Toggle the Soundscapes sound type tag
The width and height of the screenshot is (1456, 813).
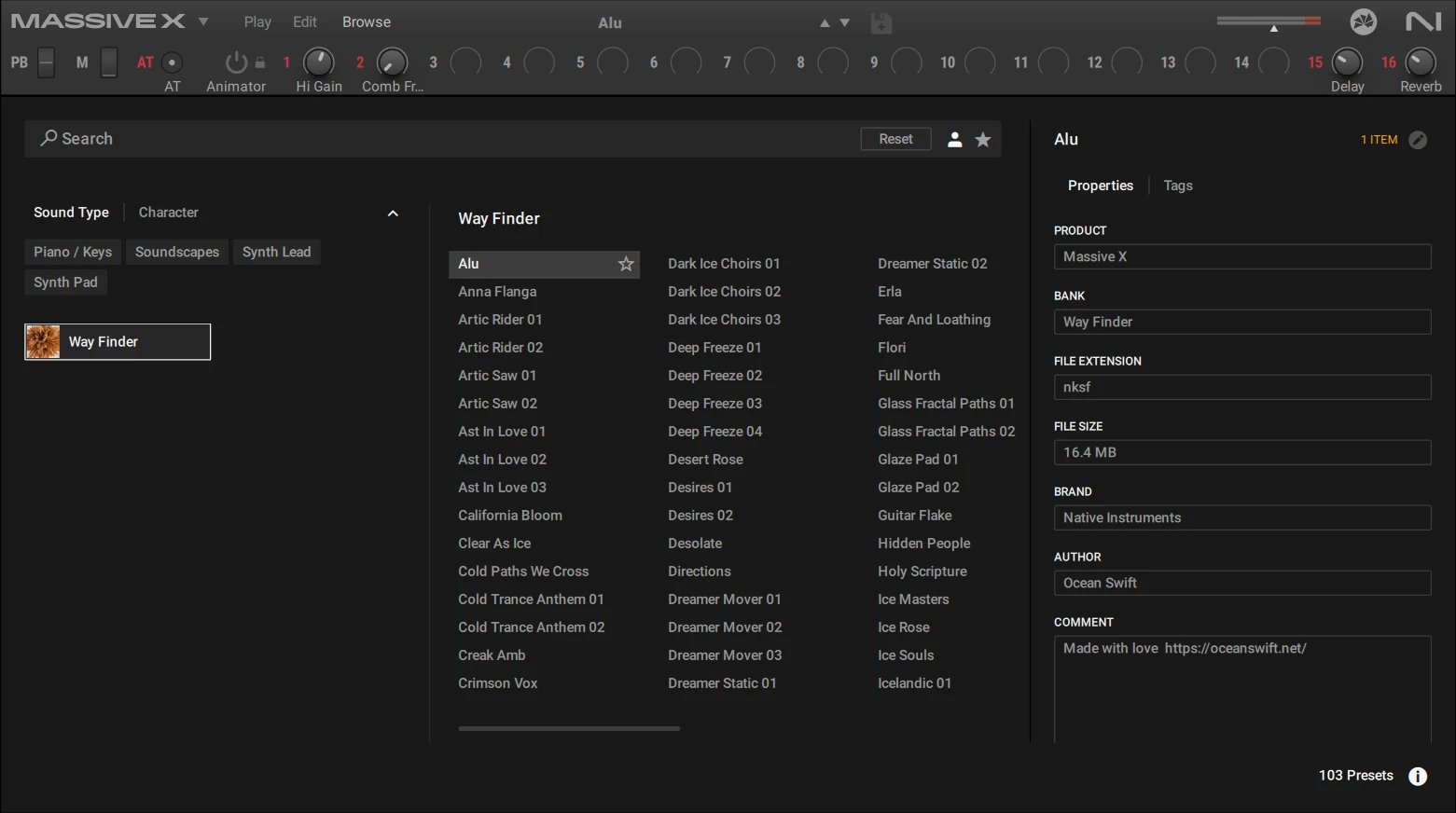click(x=177, y=252)
